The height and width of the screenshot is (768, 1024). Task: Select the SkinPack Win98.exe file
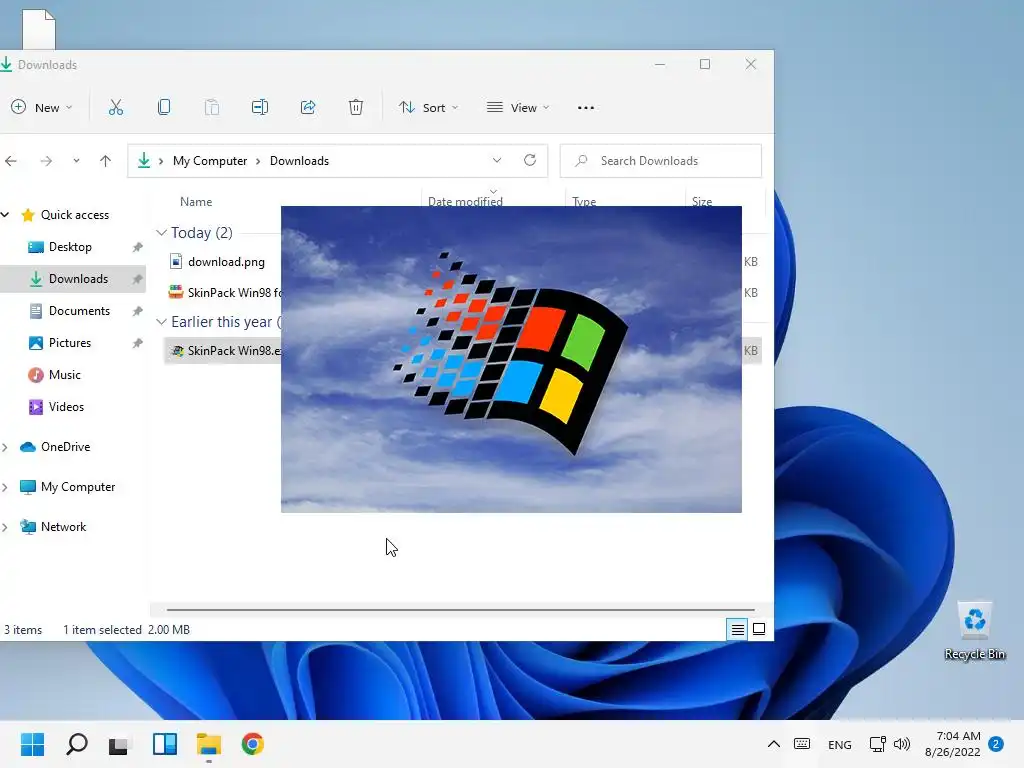coord(225,351)
